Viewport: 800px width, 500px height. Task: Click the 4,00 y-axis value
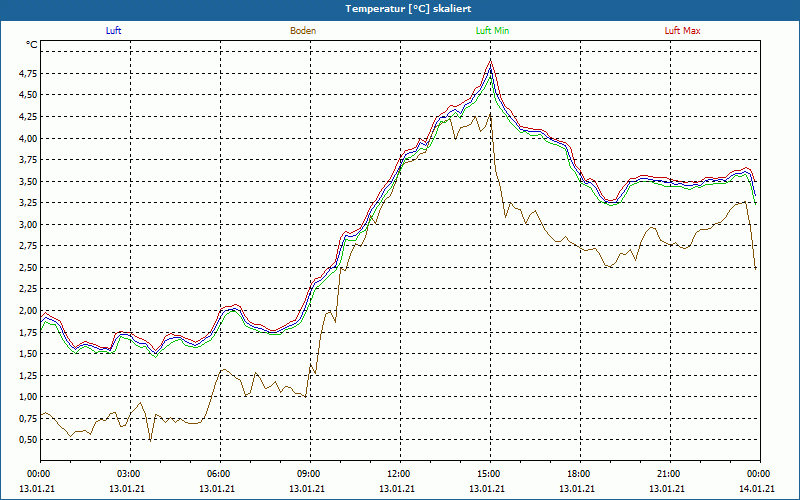[x=28, y=138]
